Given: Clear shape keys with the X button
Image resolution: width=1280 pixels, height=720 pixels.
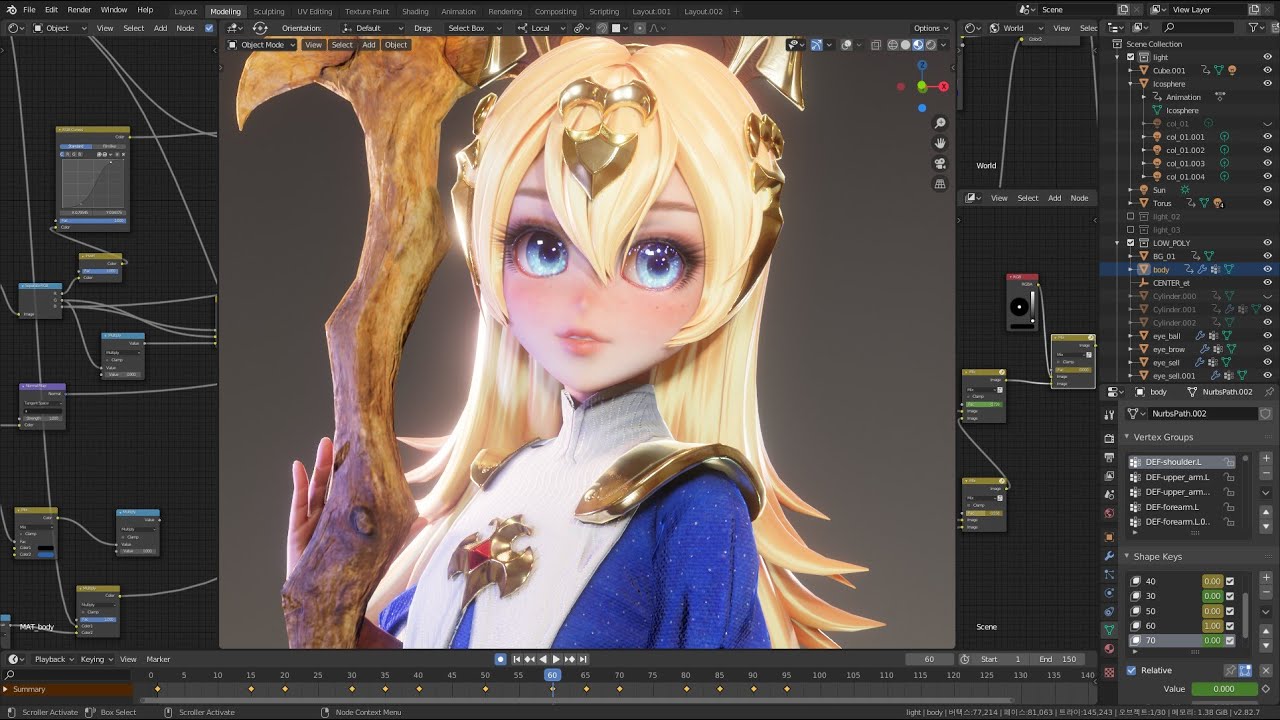Looking at the screenshot, I should tap(1266, 670).
